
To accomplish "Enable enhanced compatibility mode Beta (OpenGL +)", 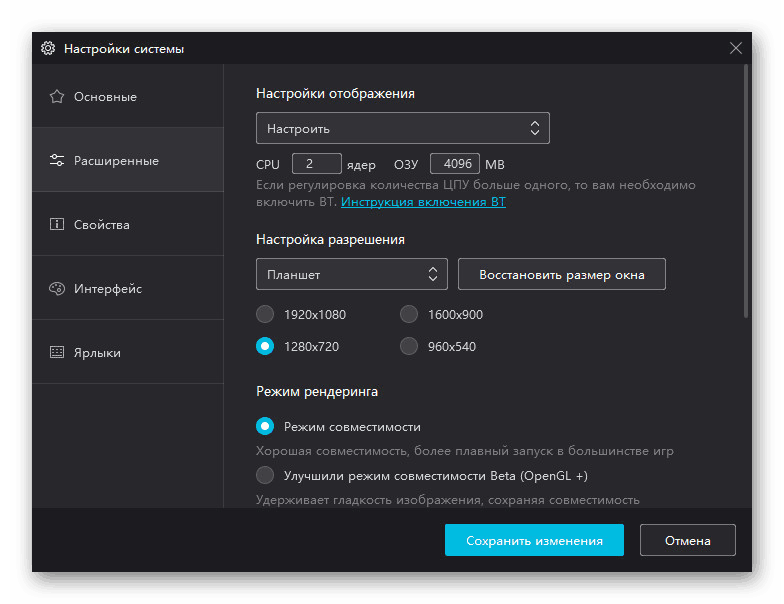I will [x=265, y=475].
